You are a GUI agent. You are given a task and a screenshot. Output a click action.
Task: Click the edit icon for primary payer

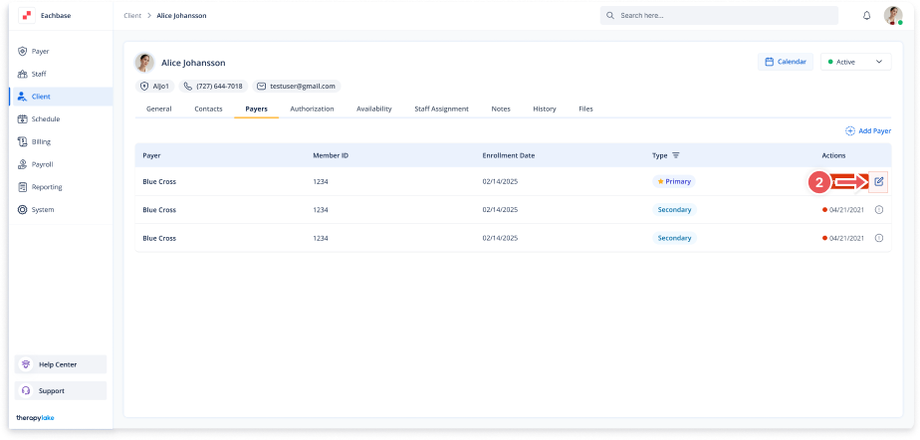click(x=879, y=181)
